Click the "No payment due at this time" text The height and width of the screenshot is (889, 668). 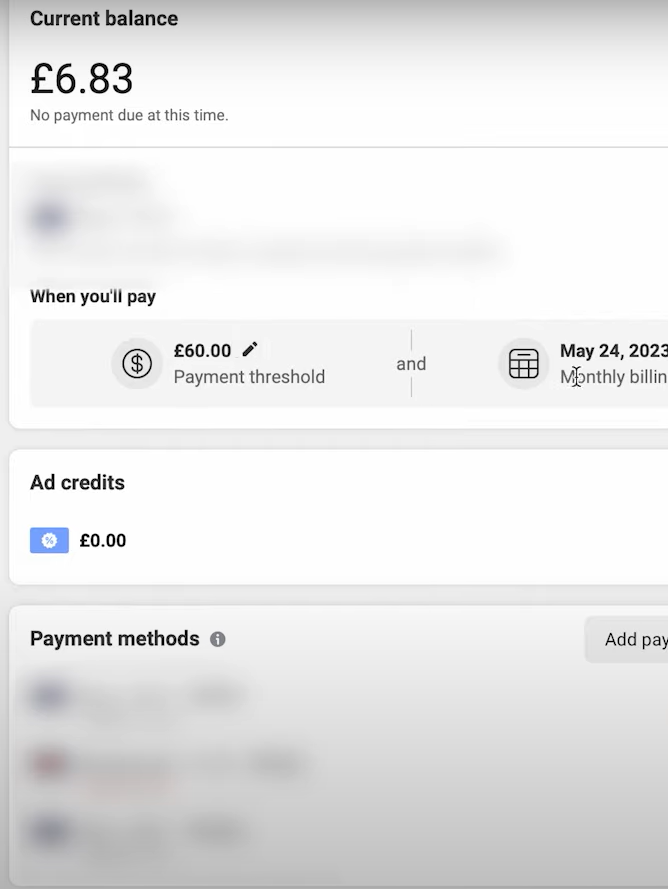tap(129, 115)
